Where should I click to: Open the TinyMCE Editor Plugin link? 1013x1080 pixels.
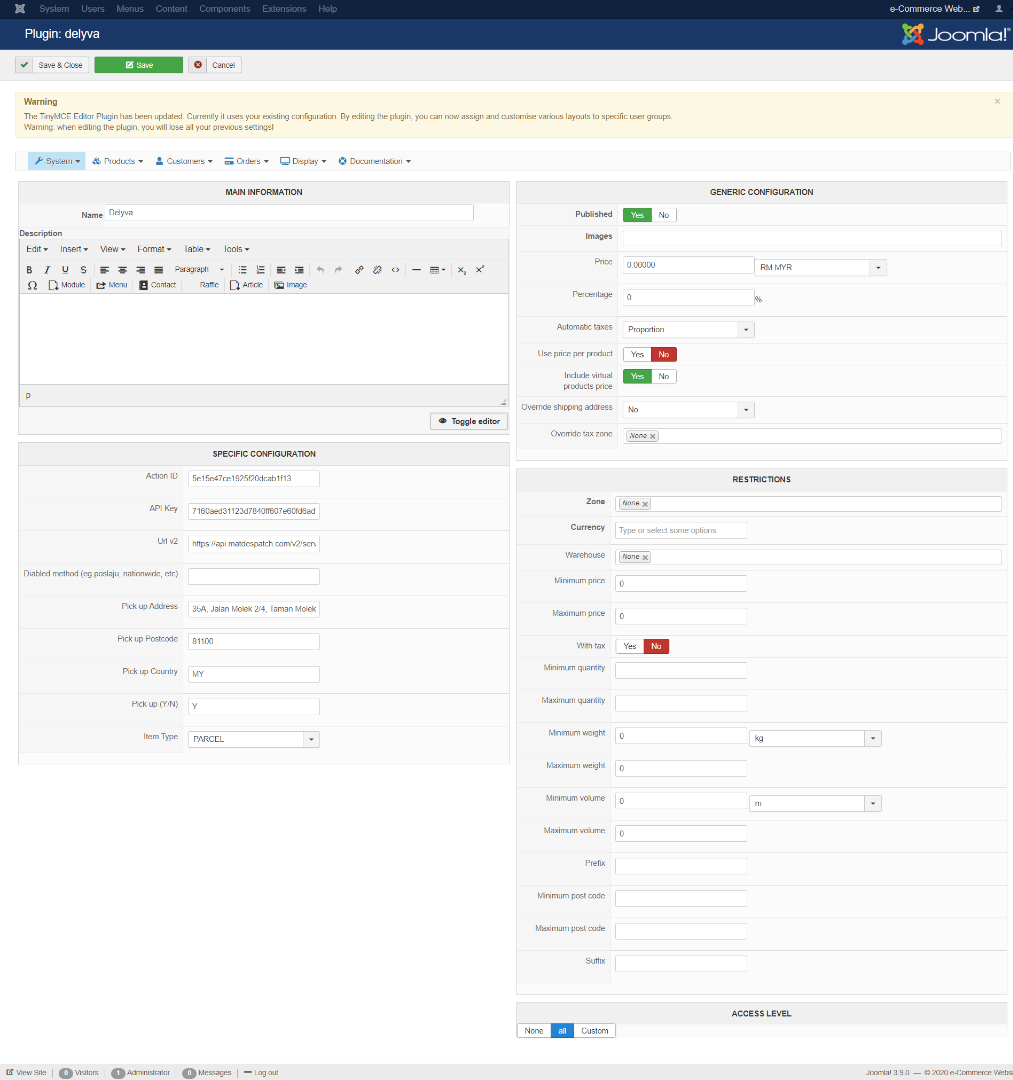point(79,116)
